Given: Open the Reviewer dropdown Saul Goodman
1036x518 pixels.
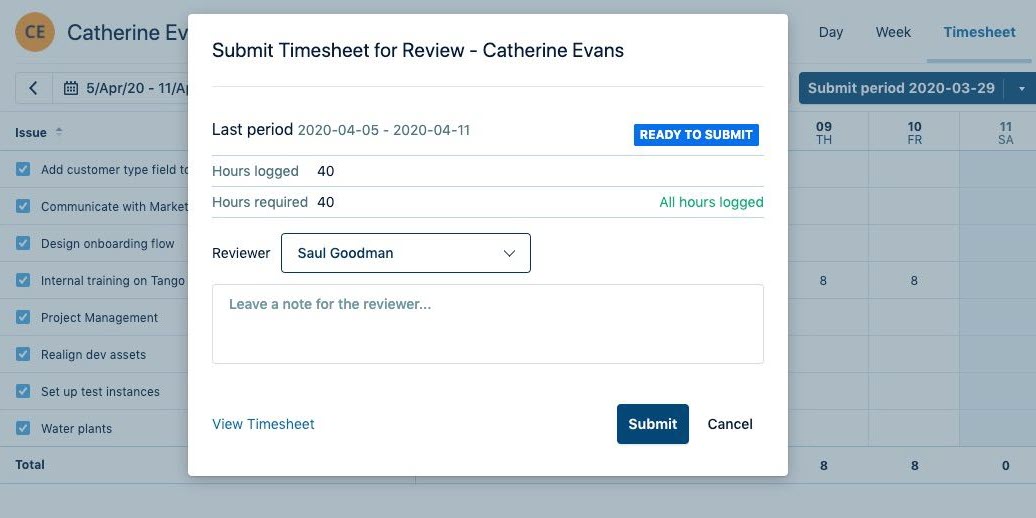Looking at the screenshot, I should coord(405,253).
